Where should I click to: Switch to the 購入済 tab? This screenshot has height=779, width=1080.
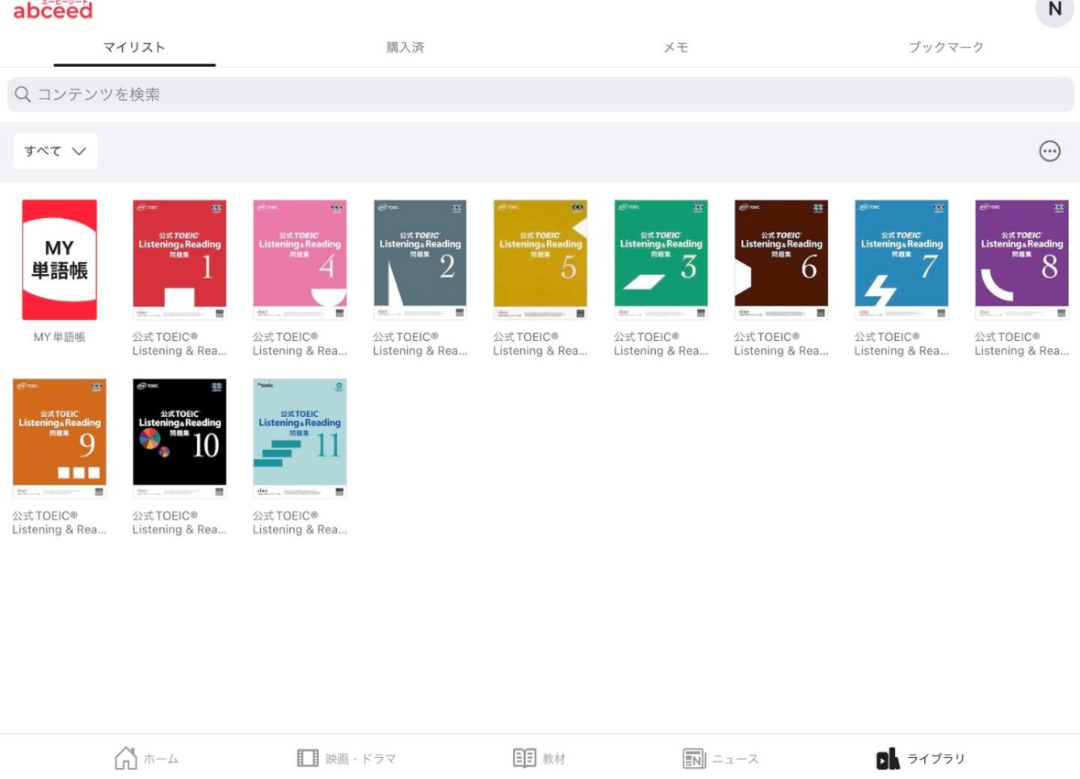click(x=405, y=48)
